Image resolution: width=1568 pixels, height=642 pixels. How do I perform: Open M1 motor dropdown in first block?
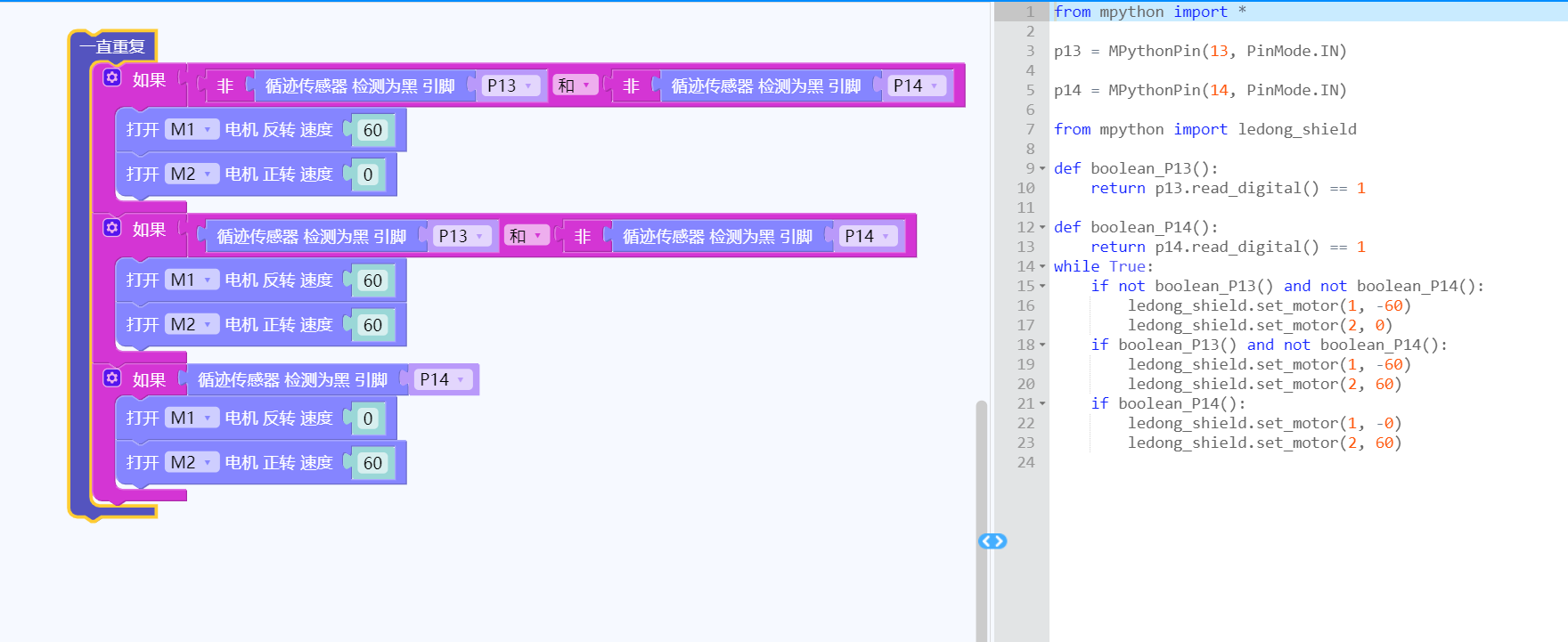coord(192,130)
